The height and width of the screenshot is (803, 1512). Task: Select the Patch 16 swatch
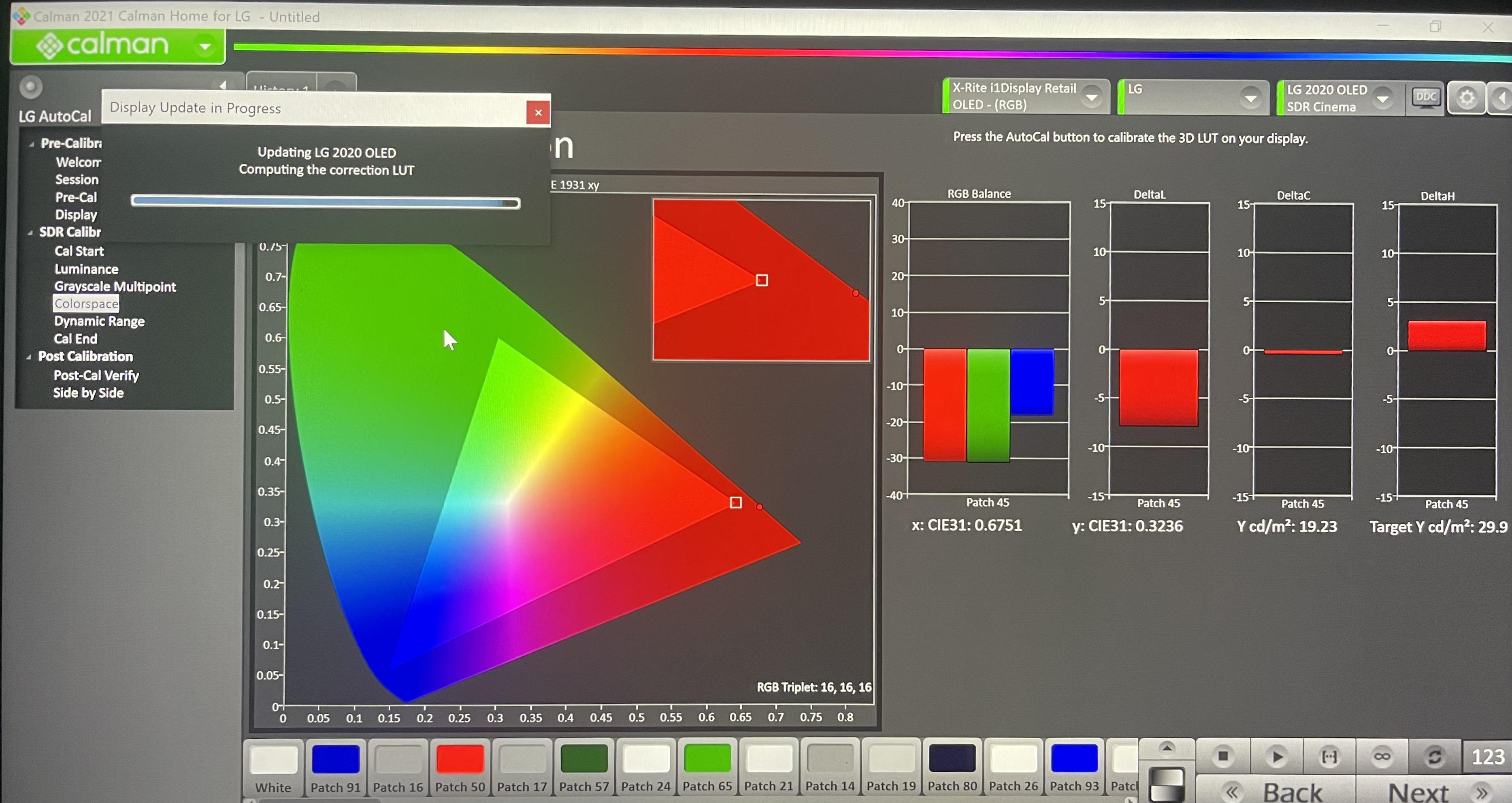pos(398,768)
